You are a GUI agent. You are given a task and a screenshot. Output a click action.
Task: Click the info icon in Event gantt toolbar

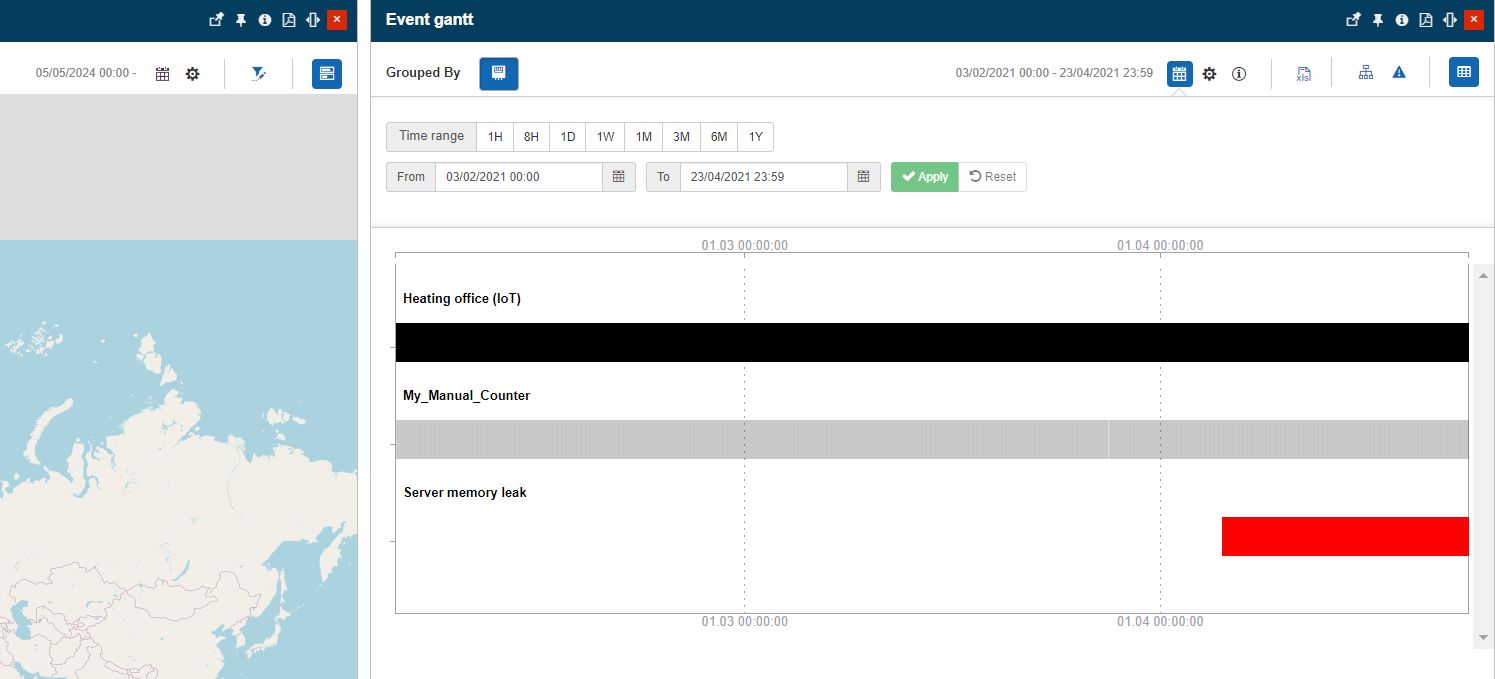click(1239, 73)
